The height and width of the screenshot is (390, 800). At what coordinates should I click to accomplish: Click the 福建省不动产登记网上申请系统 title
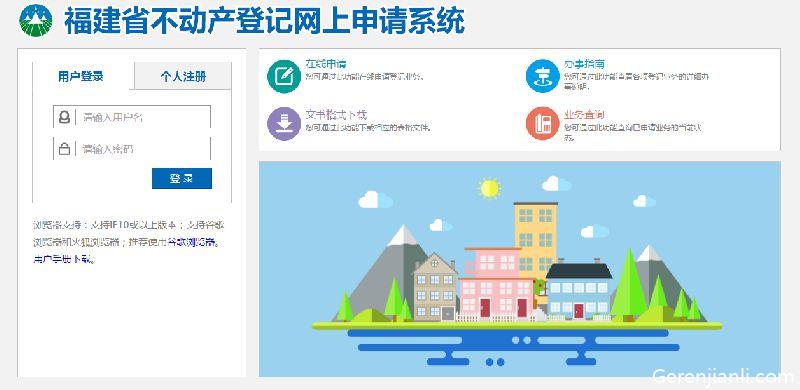click(x=264, y=21)
